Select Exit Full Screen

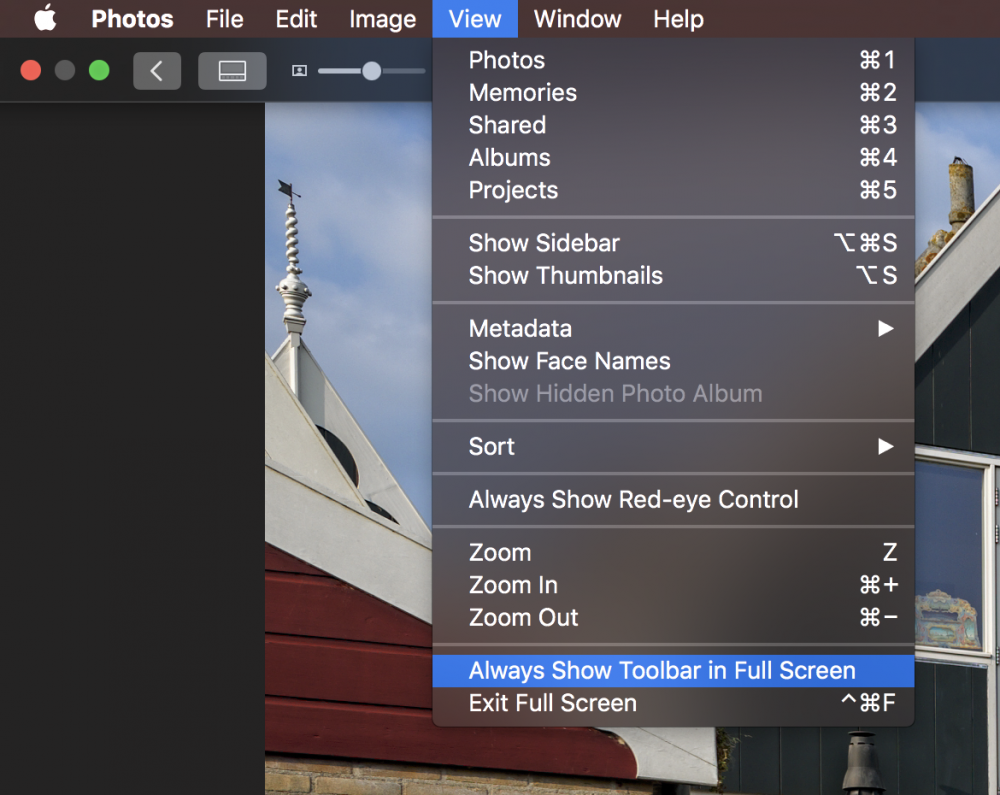coord(673,703)
